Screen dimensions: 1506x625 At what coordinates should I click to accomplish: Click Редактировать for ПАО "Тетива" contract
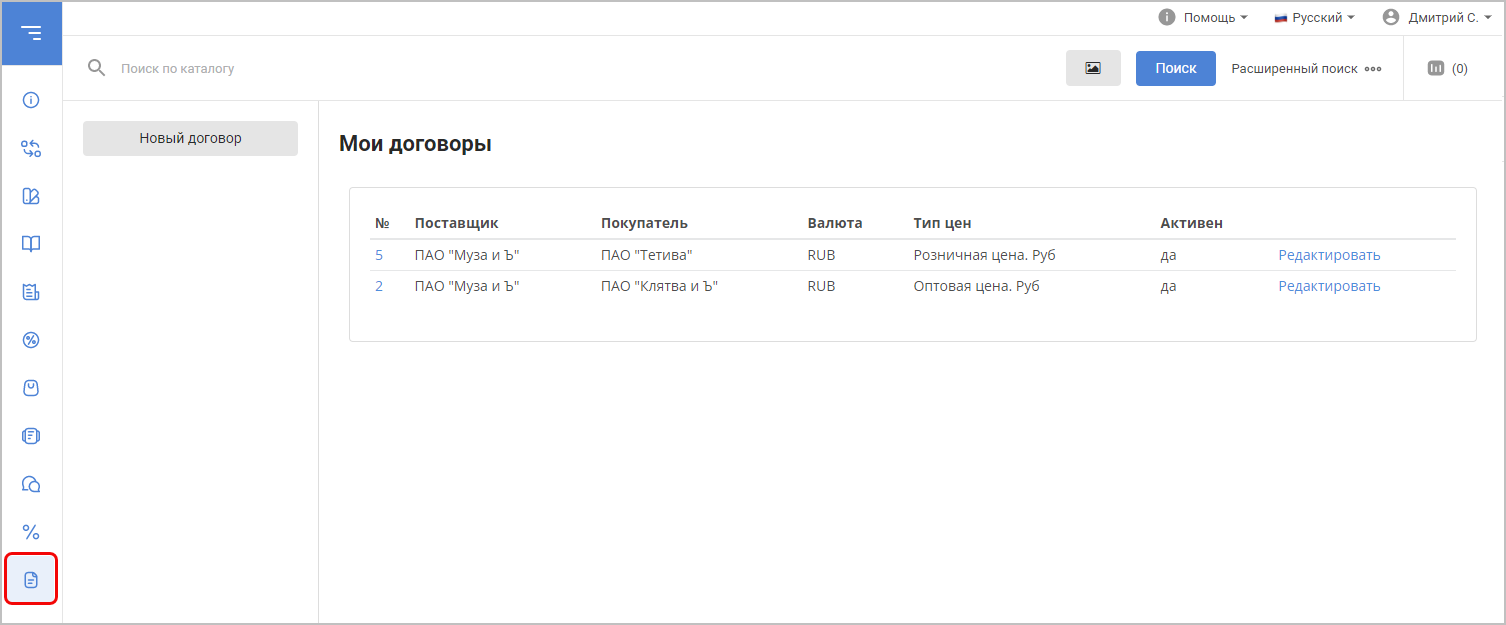(x=1329, y=255)
